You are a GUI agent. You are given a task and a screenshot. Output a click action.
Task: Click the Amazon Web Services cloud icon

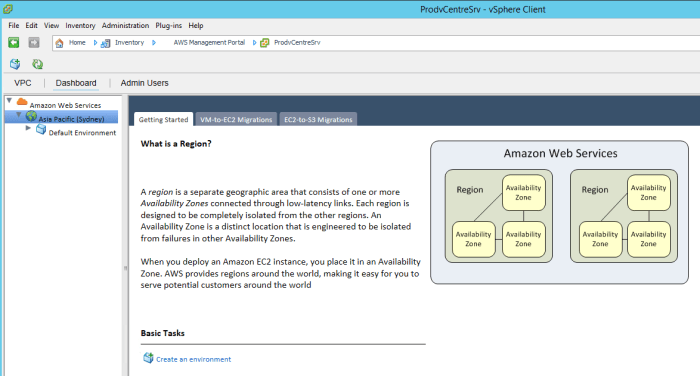click(22, 102)
